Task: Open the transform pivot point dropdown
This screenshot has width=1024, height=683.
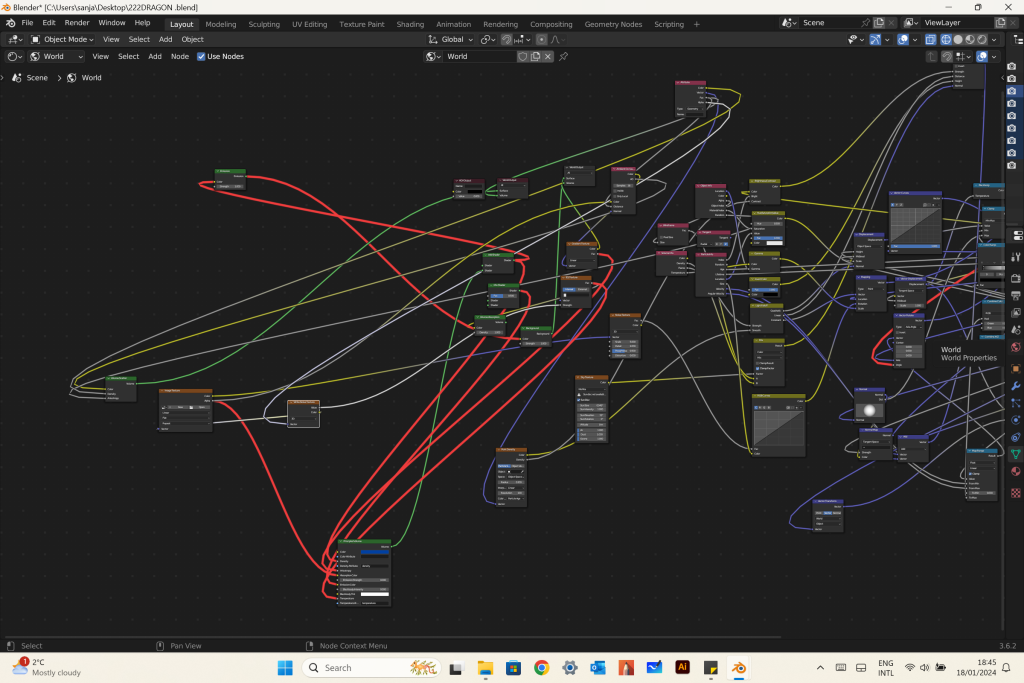Action: pyautogui.click(x=488, y=39)
